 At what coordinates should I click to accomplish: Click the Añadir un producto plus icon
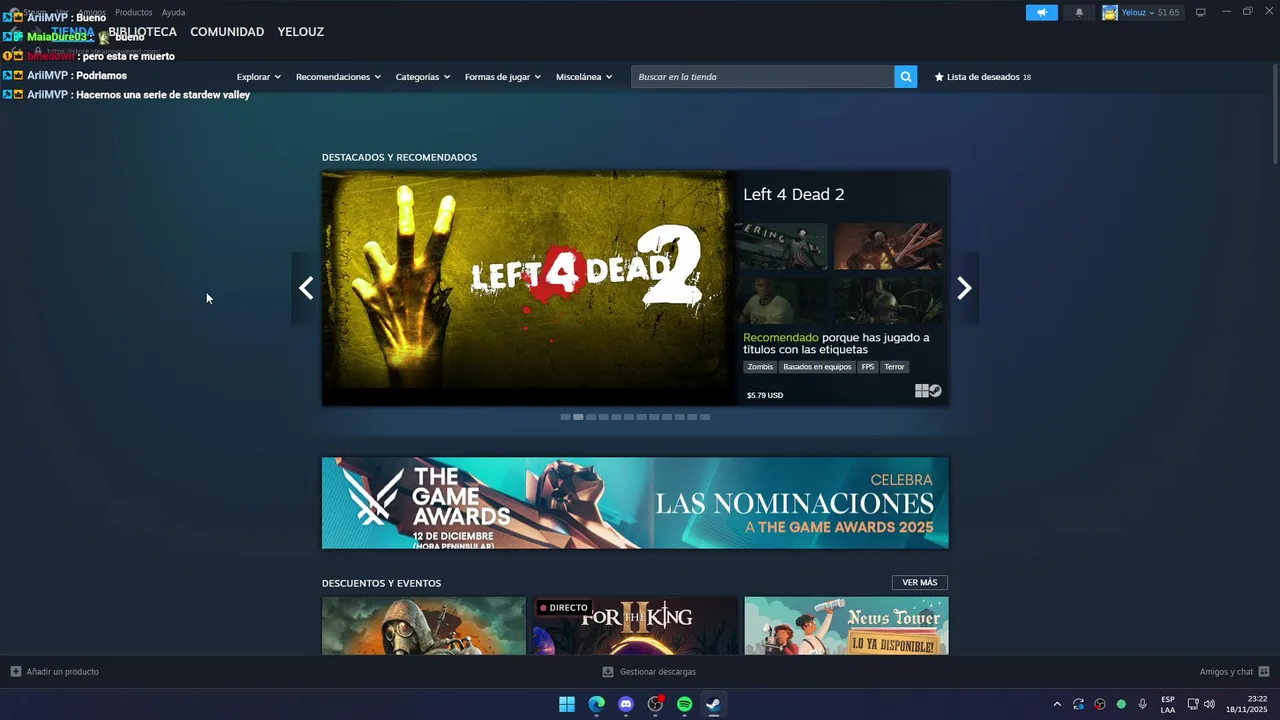tap(16, 672)
